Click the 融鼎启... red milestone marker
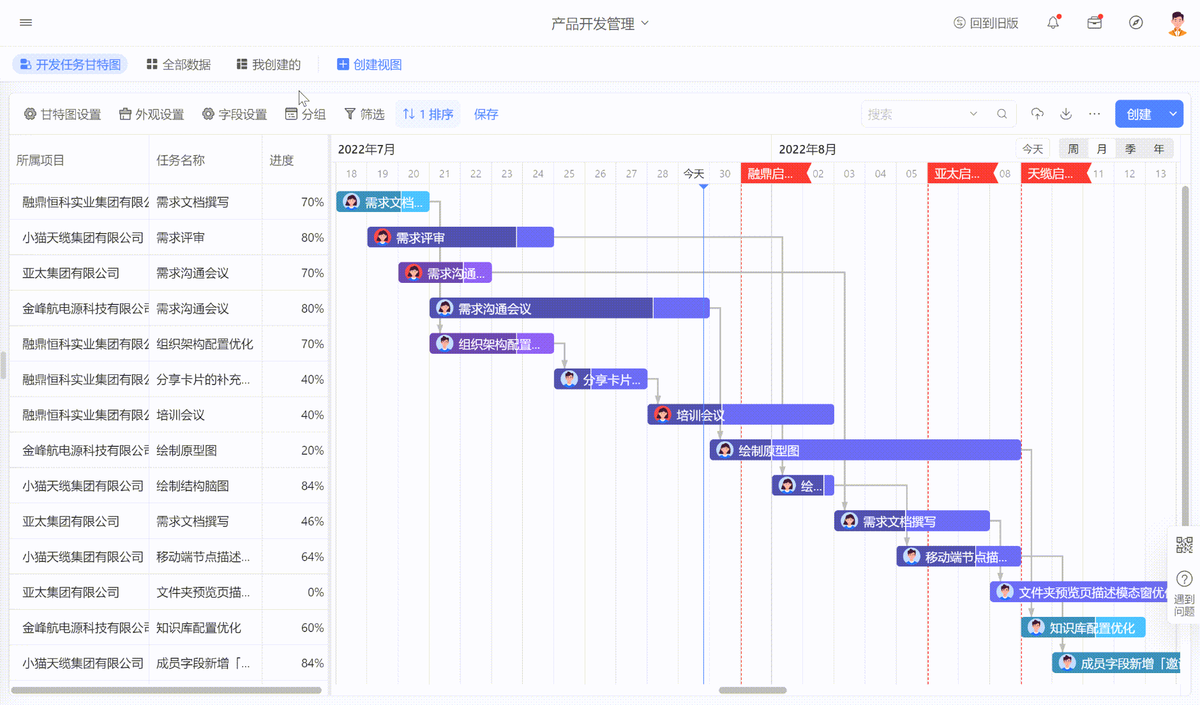This screenshot has width=1200, height=705. tap(776, 173)
